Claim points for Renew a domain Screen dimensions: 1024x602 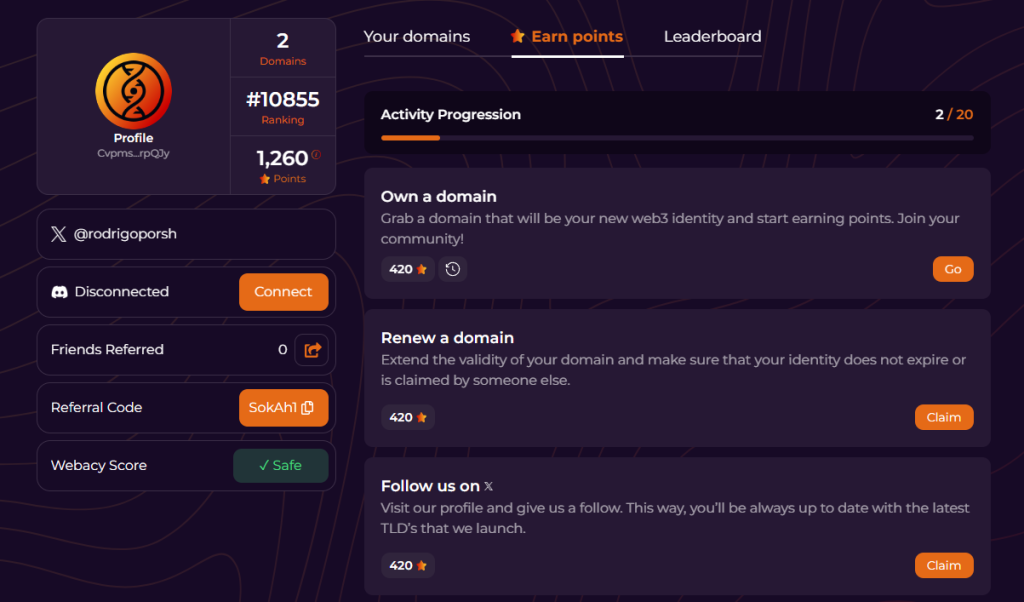[x=943, y=417]
